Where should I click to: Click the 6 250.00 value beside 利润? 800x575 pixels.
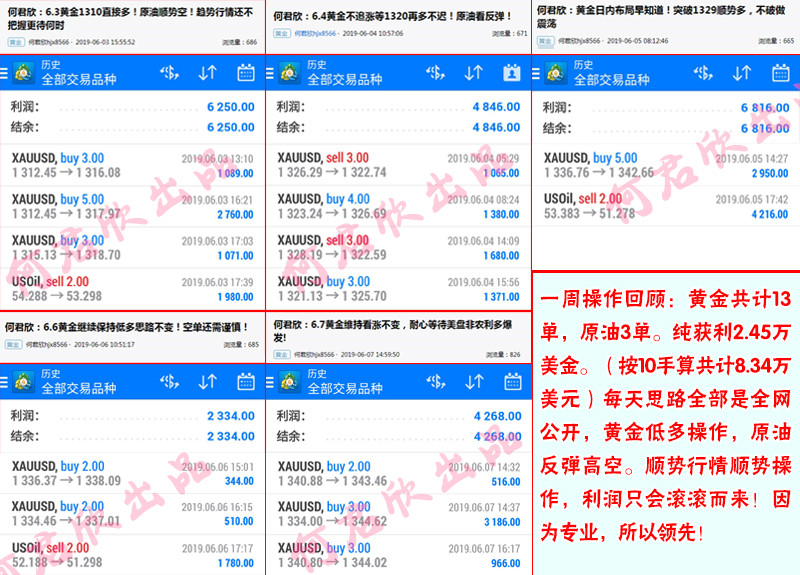(231, 107)
